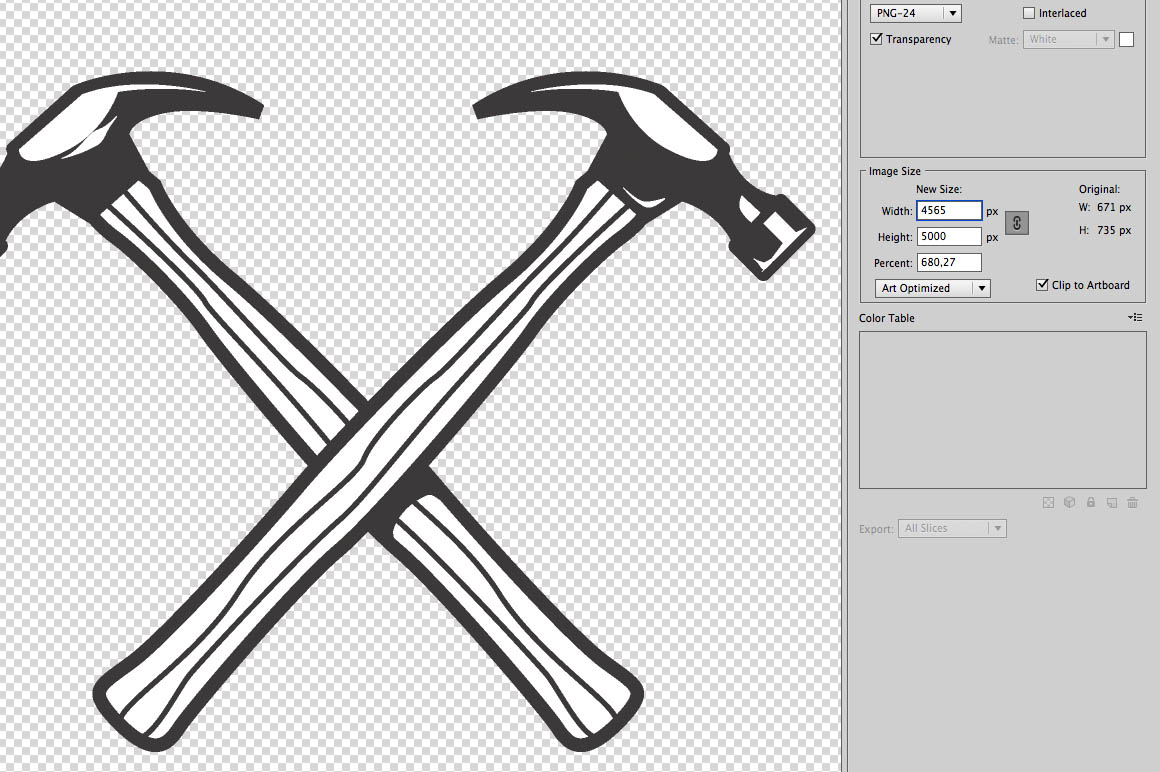Enable the Interlaced checkbox
The height and width of the screenshot is (772, 1160).
coord(1029,13)
